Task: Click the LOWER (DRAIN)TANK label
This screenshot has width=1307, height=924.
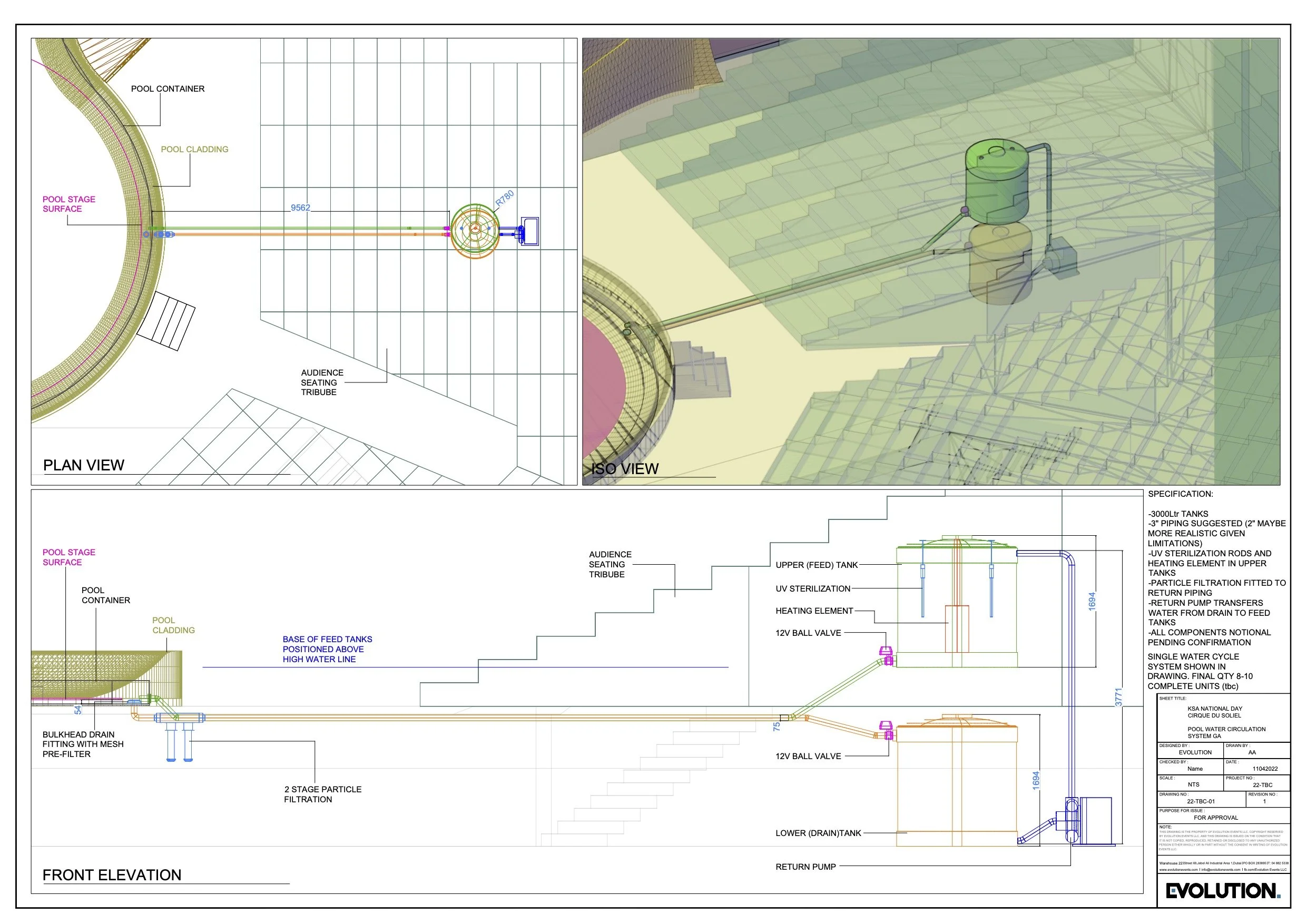Action: point(818,833)
